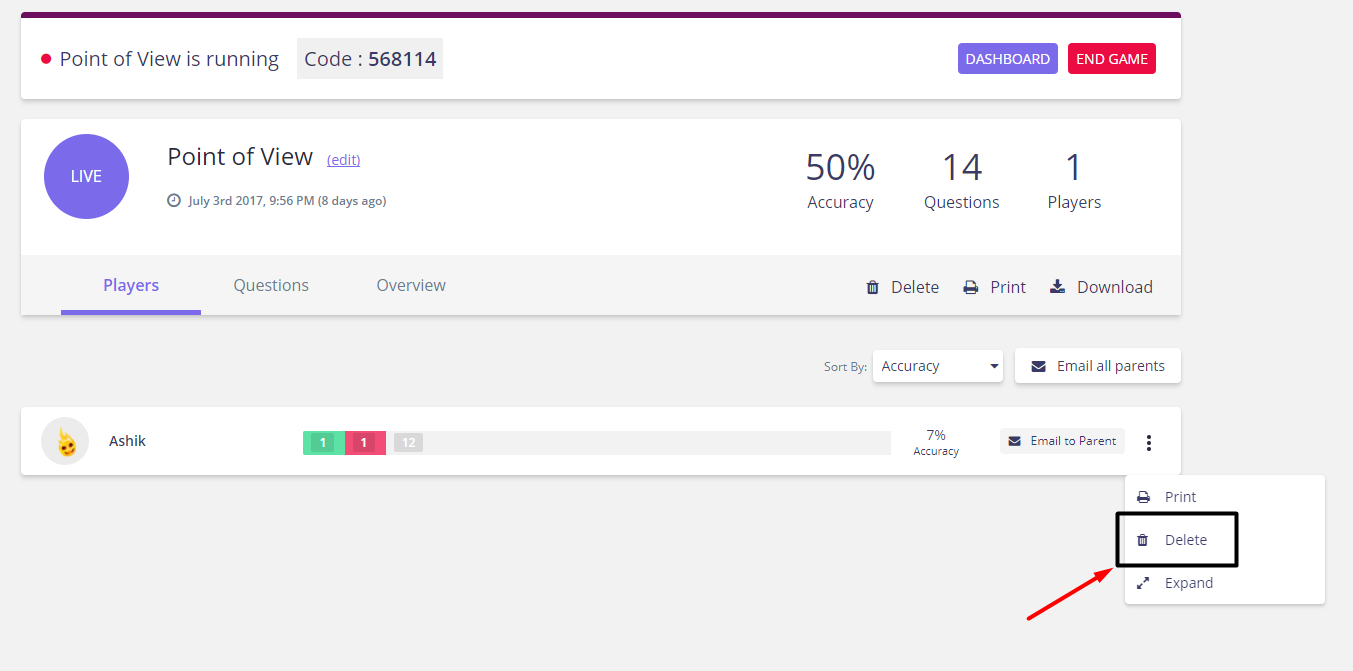1353x671 pixels.
Task: Click the green correct segment showing 1
Action: pyautogui.click(x=324, y=443)
